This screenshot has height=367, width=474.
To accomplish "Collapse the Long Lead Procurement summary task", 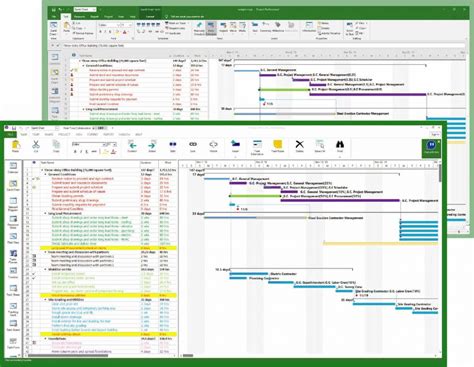I will 46,213.
